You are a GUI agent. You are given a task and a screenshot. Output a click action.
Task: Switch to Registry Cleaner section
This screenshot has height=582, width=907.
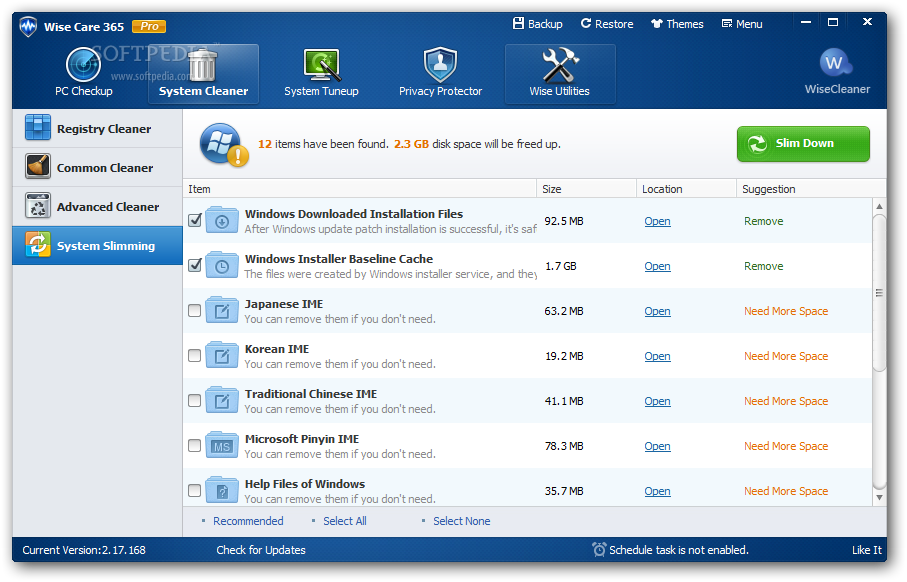[97, 128]
